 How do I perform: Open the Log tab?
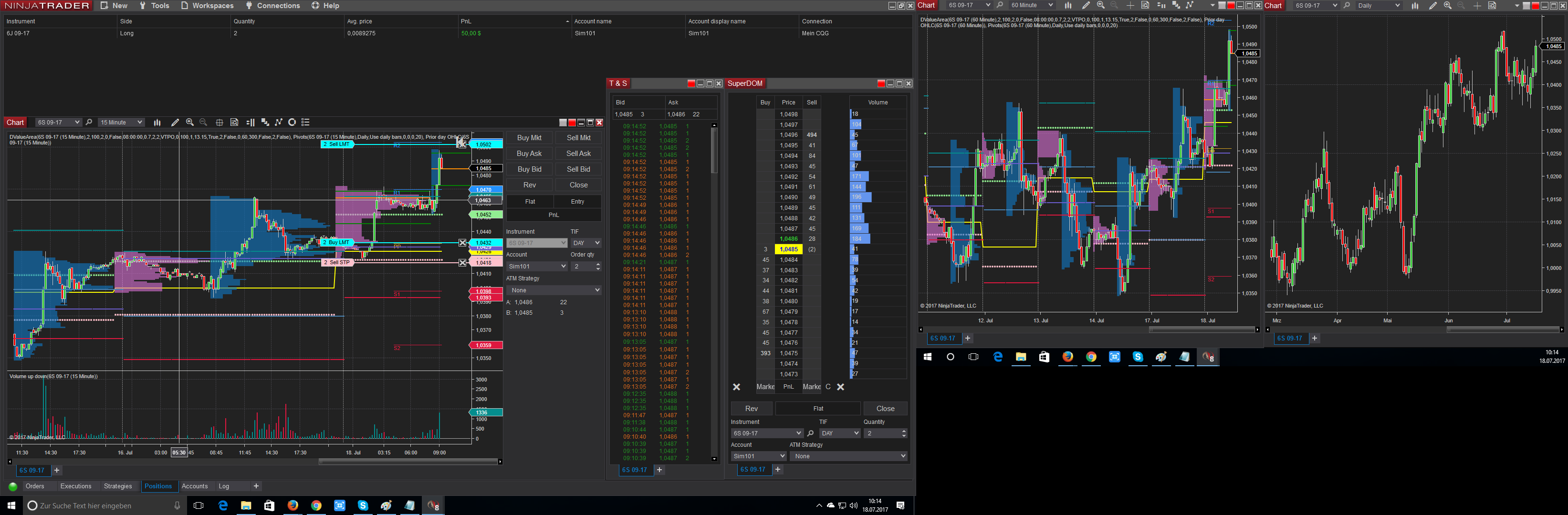coord(224,486)
